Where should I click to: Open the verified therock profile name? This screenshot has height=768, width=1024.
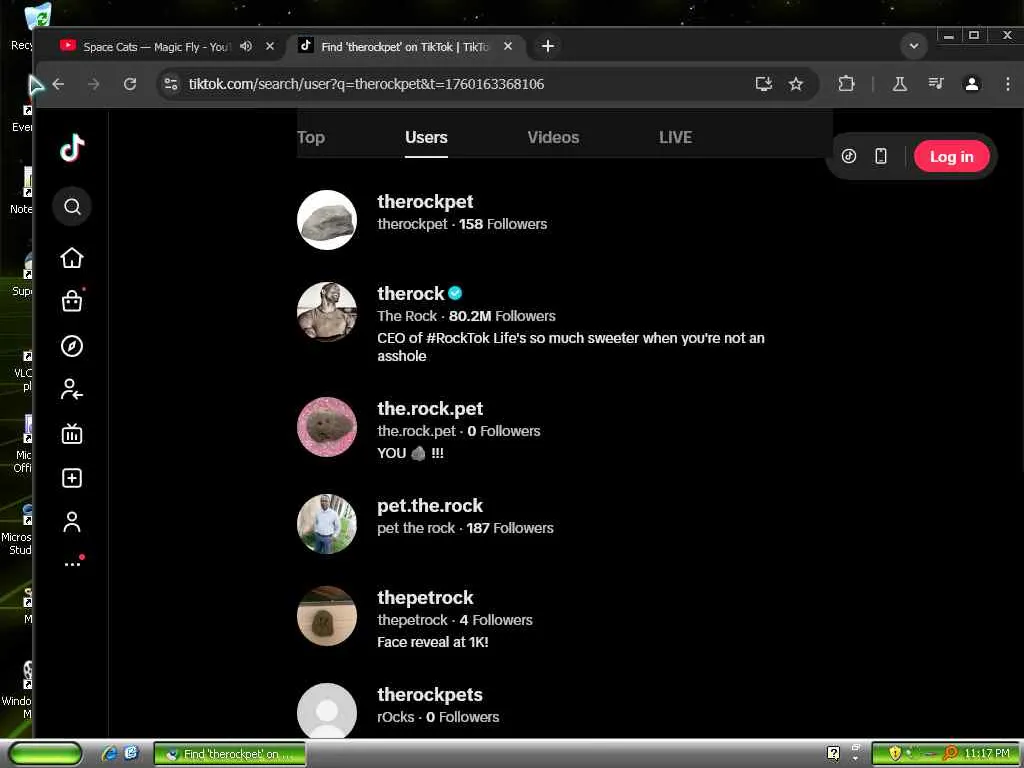click(x=411, y=294)
